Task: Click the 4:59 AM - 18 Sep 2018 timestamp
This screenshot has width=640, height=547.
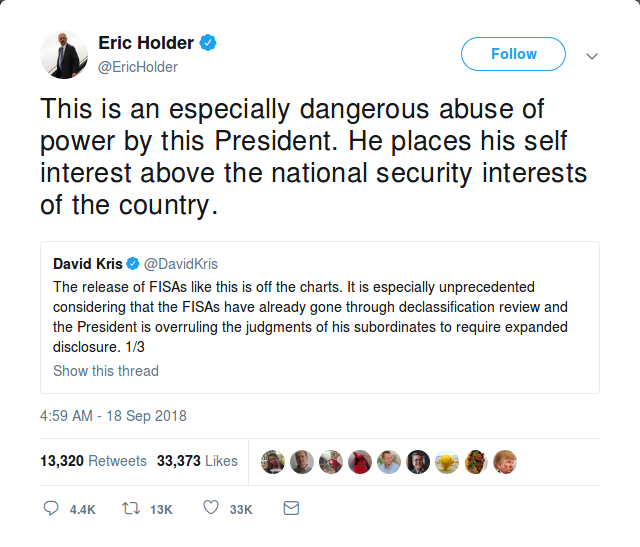Action: (x=113, y=416)
